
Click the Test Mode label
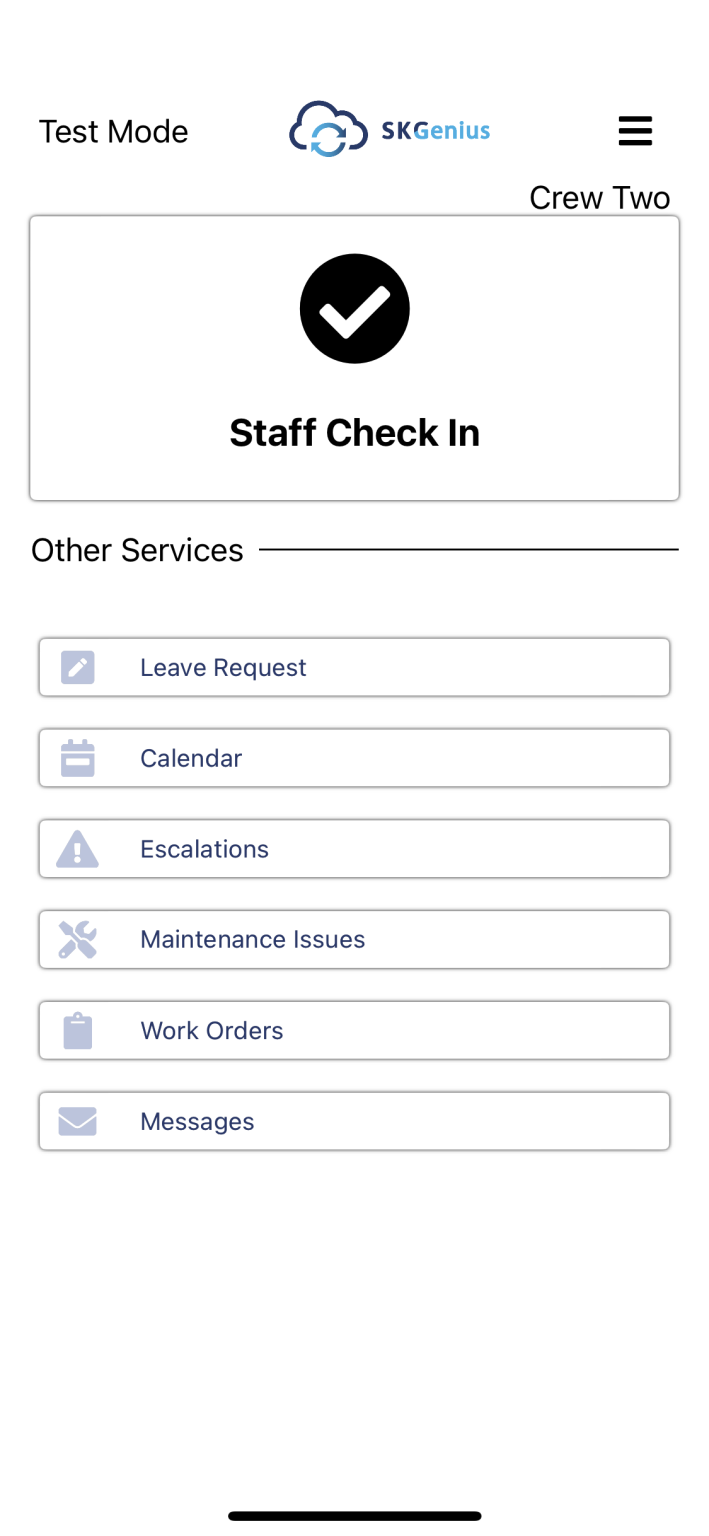click(x=113, y=131)
